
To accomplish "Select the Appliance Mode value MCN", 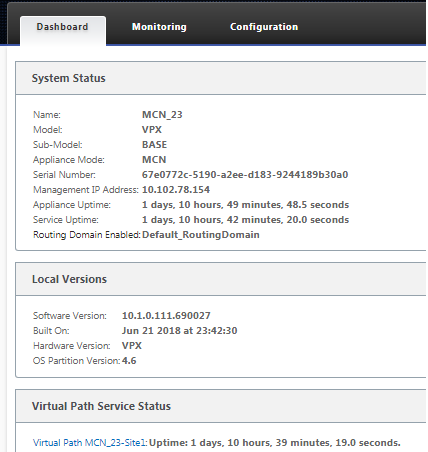I will 154,160.
